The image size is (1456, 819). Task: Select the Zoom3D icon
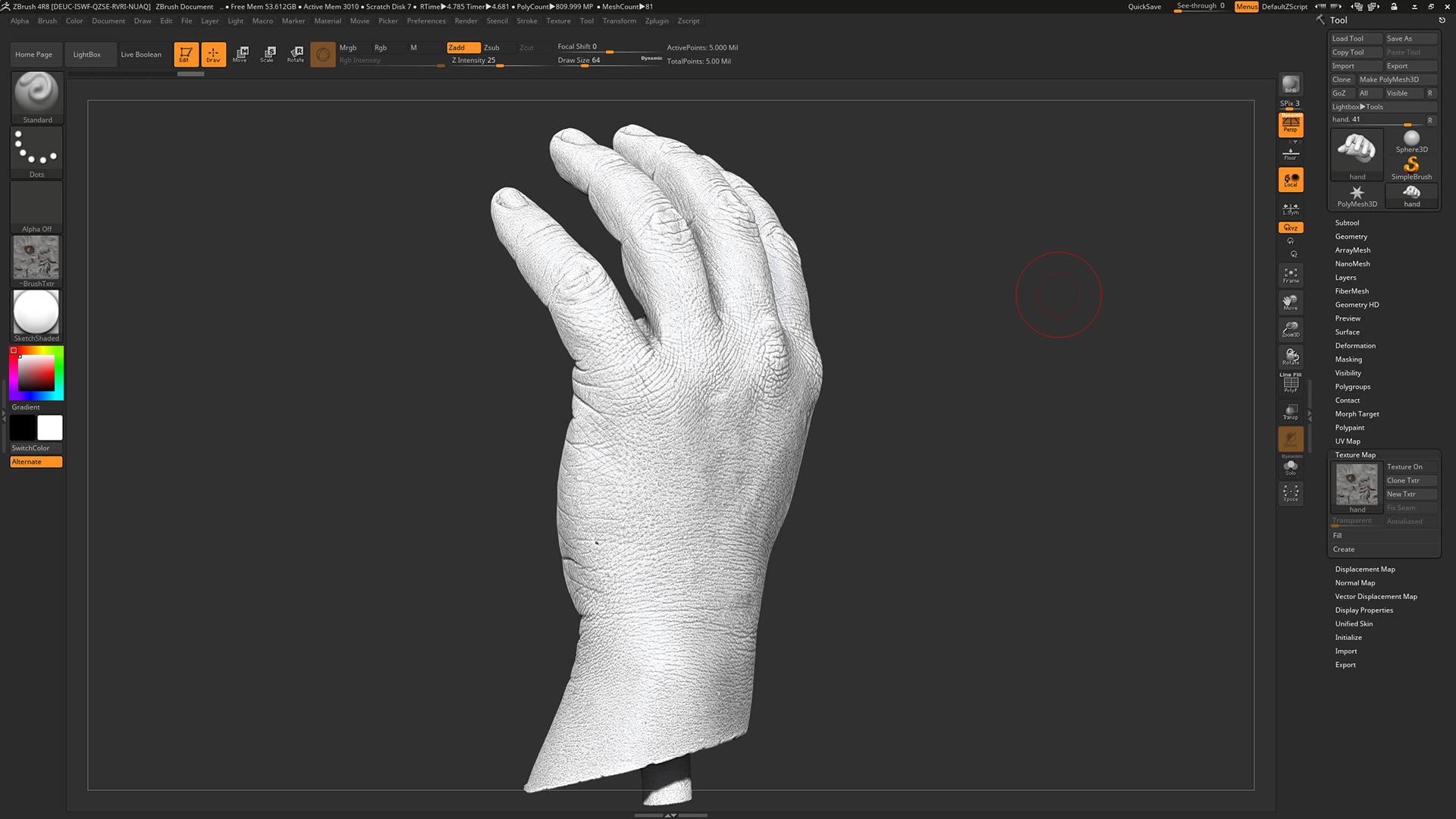pos(1291,329)
